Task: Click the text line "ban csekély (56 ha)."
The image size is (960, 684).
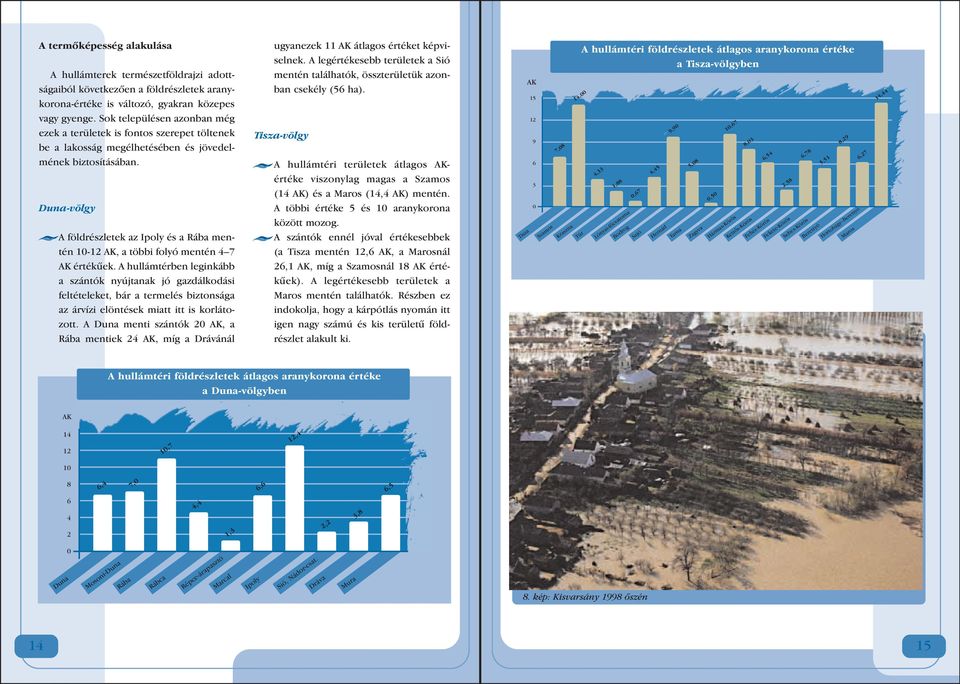Action: 319,89
